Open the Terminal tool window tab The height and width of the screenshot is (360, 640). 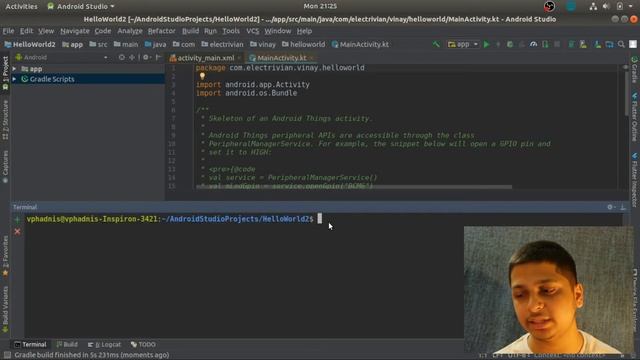click(x=30, y=344)
